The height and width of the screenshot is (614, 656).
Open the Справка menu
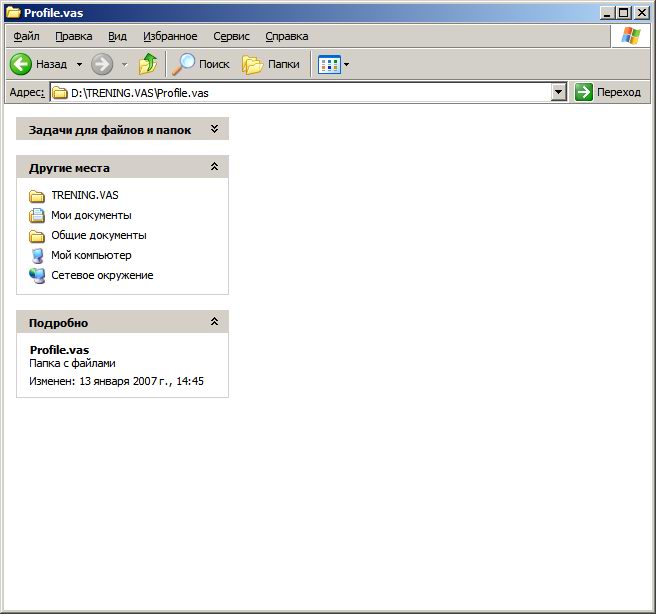pos(287,36)
